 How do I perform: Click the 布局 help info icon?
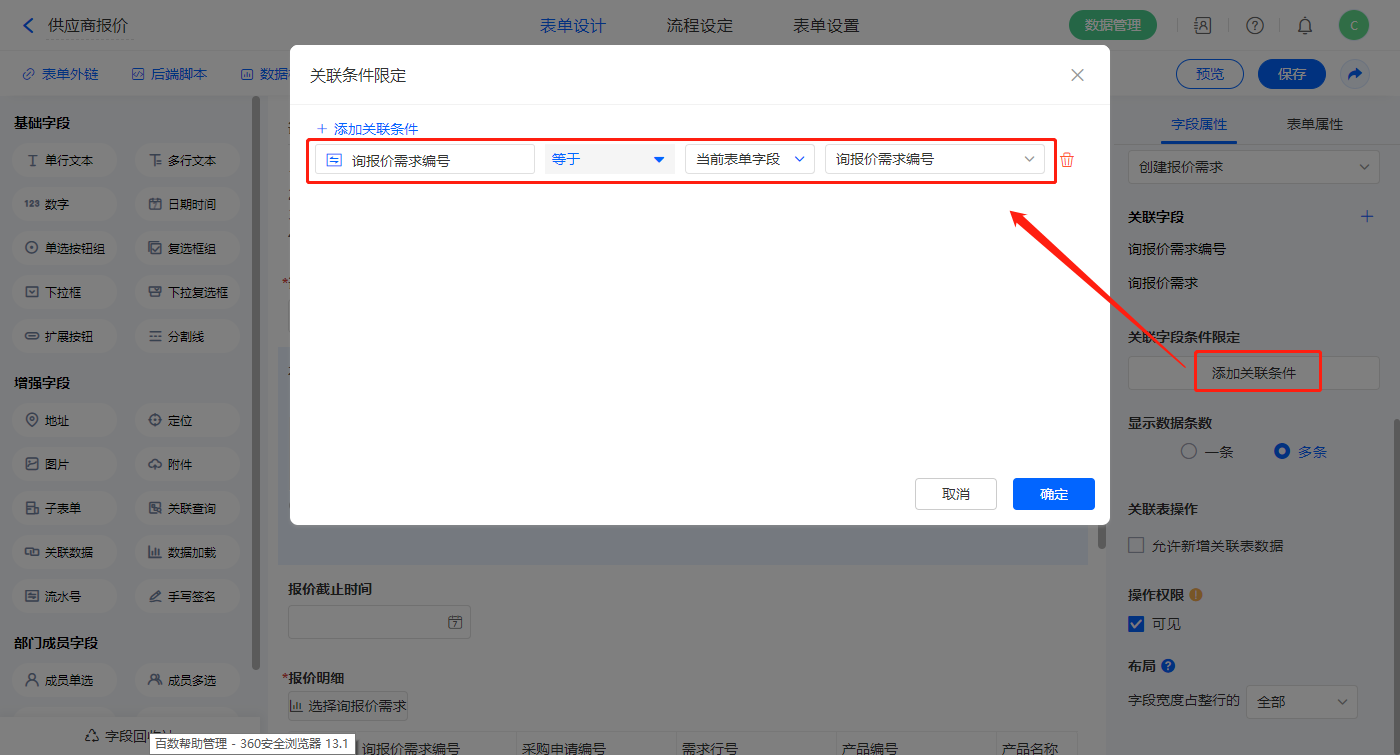[1168, 666]
